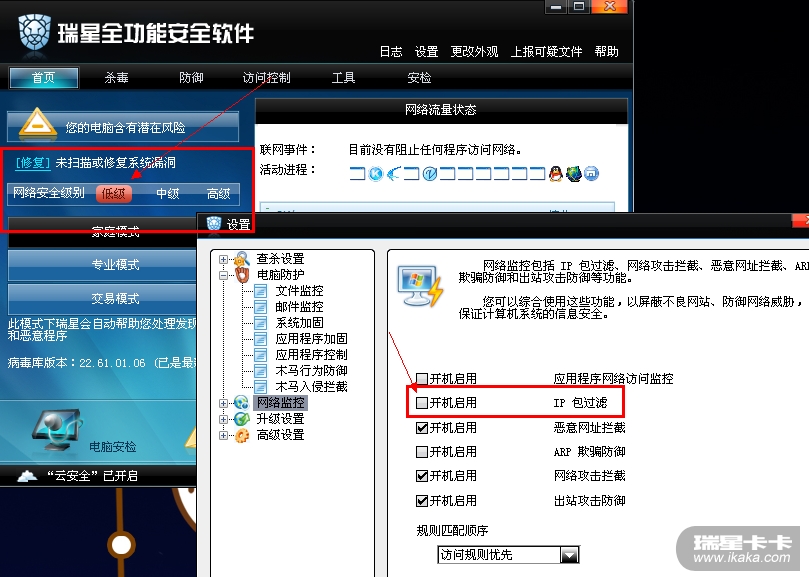Click 上报可疑文件 in the top menu
Screen dimensions: 809x577
(x=546, y=52)
